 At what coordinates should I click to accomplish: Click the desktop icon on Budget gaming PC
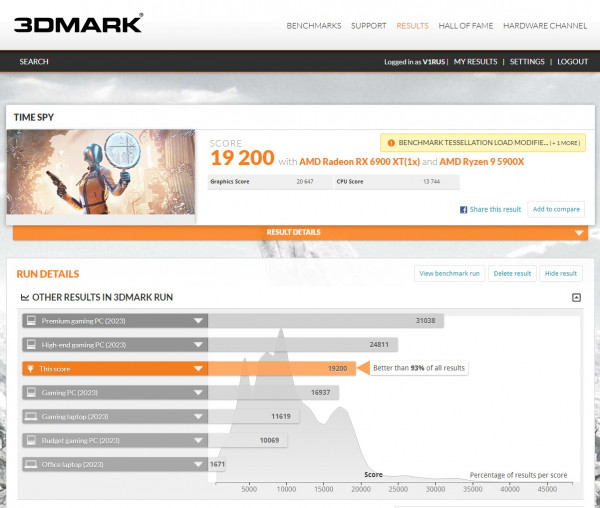(31, 440)
